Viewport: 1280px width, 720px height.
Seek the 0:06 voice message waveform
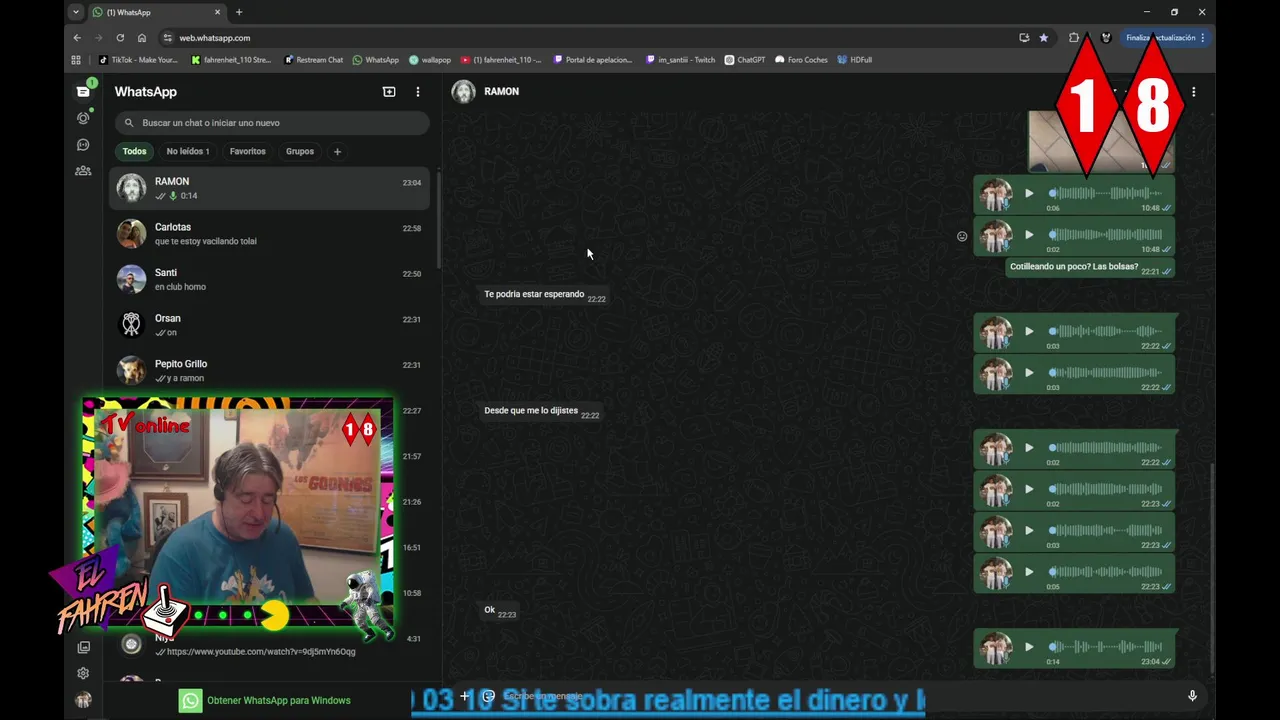1106,193
